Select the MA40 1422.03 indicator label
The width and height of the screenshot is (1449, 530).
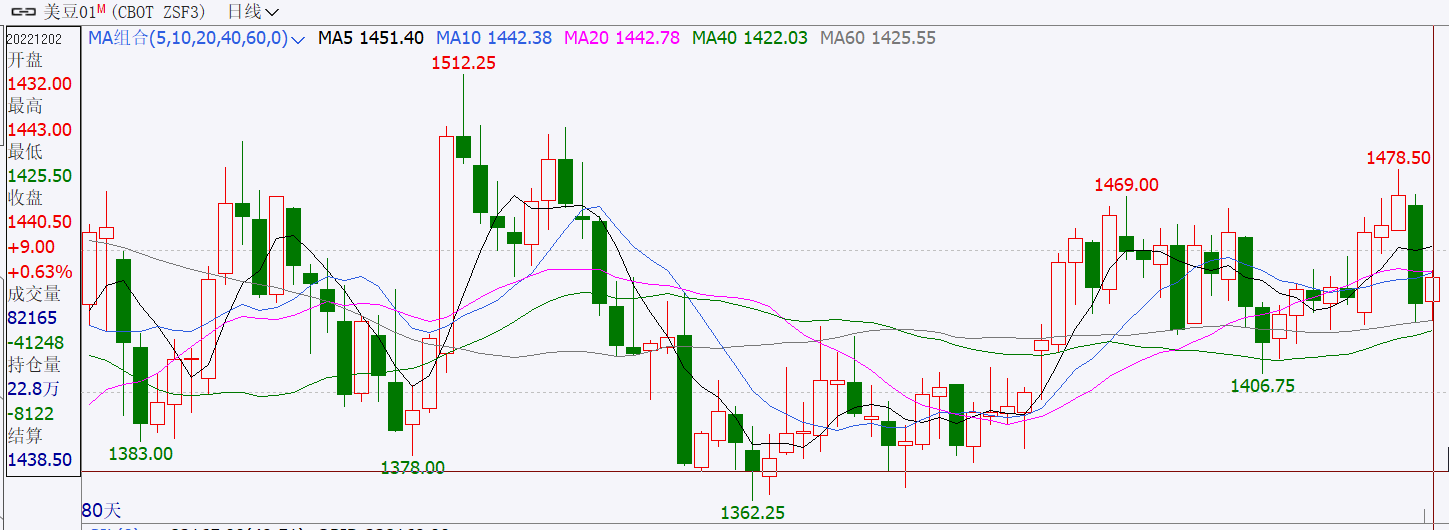click(x=750, y=38)
